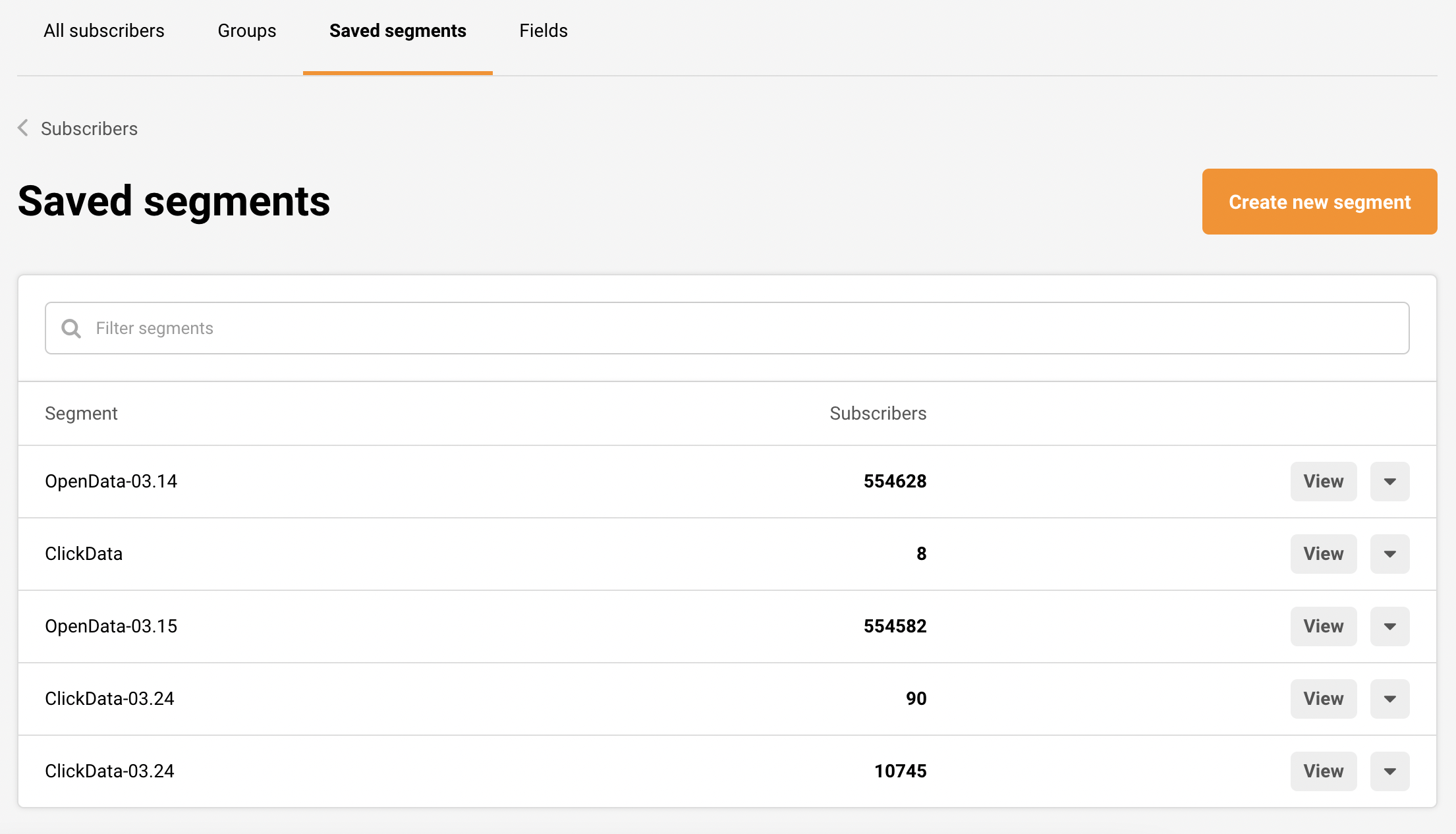View the ClickData segment with 8 subscribers
Viewport: 1456px width, 834px height.
coord(1323,554)
